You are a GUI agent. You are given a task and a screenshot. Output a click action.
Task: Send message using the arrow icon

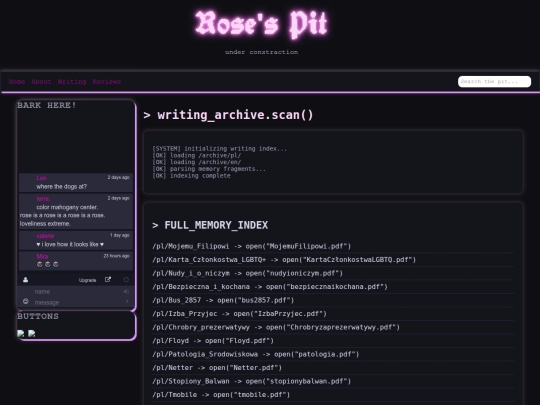point(127,302)
